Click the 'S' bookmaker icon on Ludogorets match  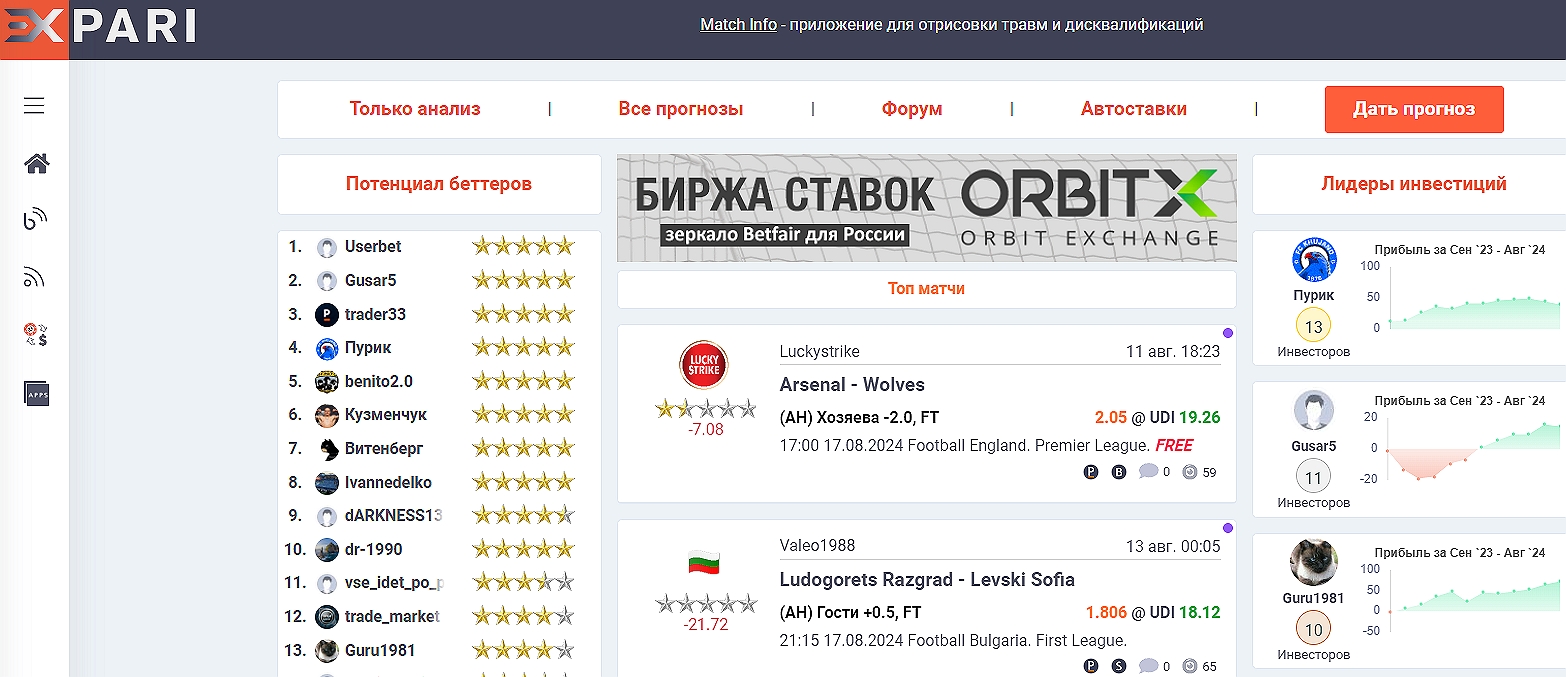(1119, 666)
